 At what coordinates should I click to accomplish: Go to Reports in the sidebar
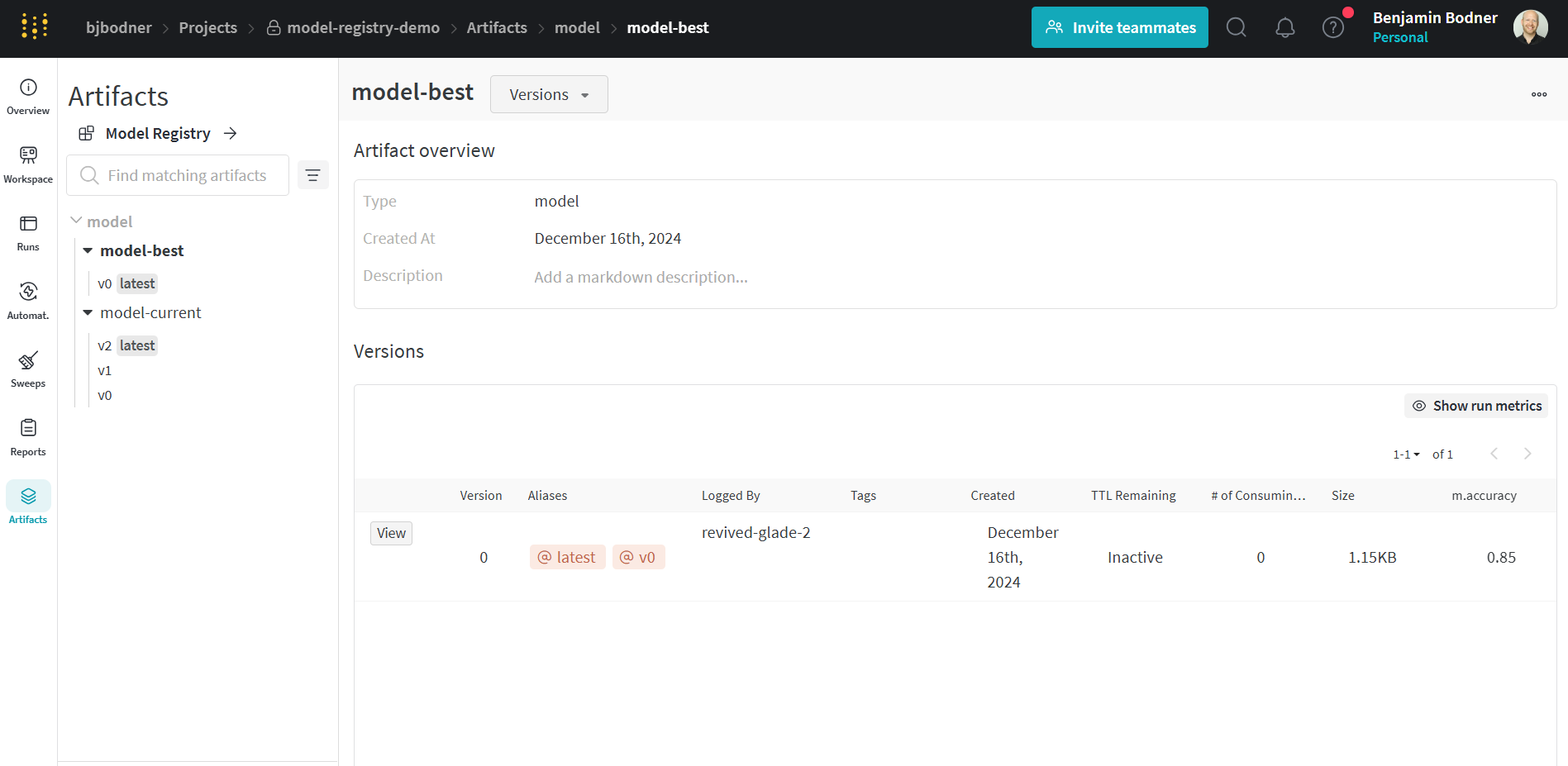(28, 437)
